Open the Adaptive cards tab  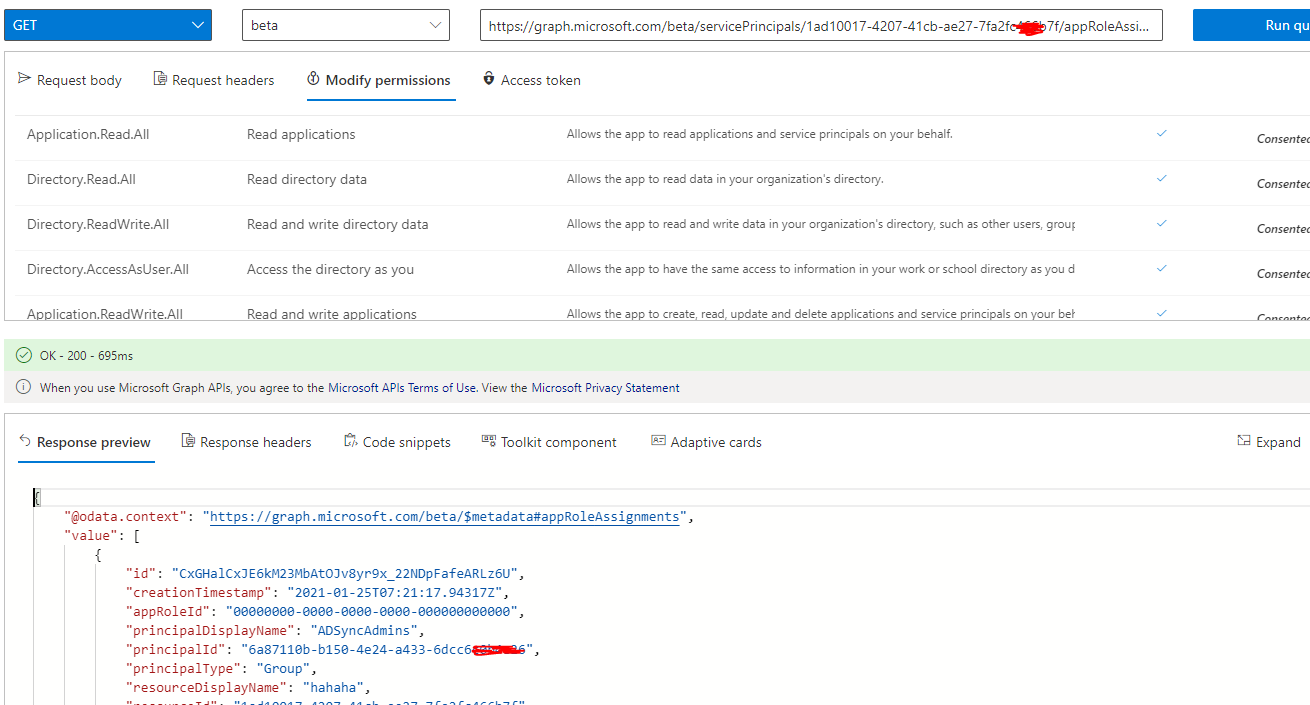point(706,442)
